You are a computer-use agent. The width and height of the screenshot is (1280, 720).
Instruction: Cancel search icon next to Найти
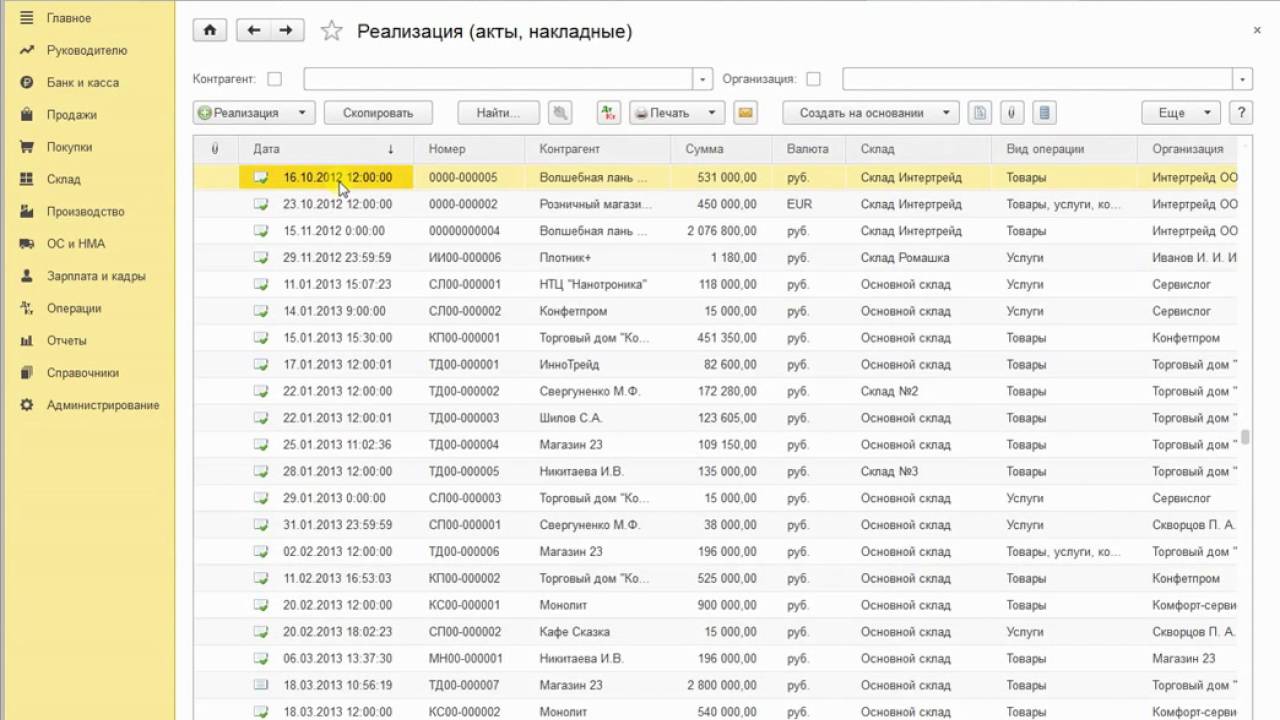560,113
